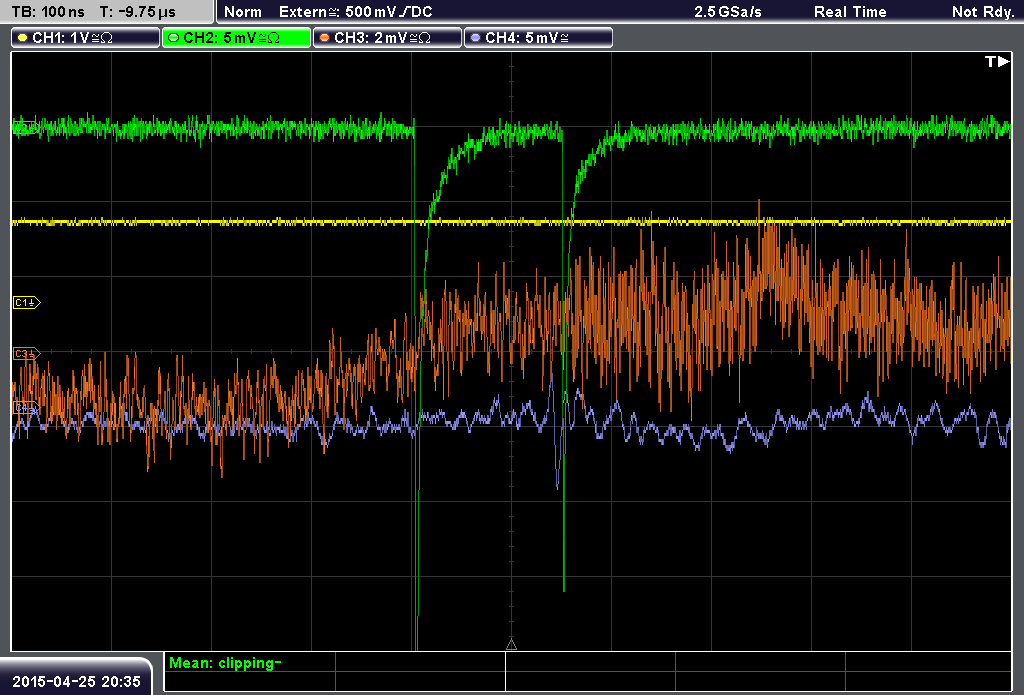Select the CH4: 5 mV channel tab
The width and height of the screenshot is (1024, 695).
(538, 38)
